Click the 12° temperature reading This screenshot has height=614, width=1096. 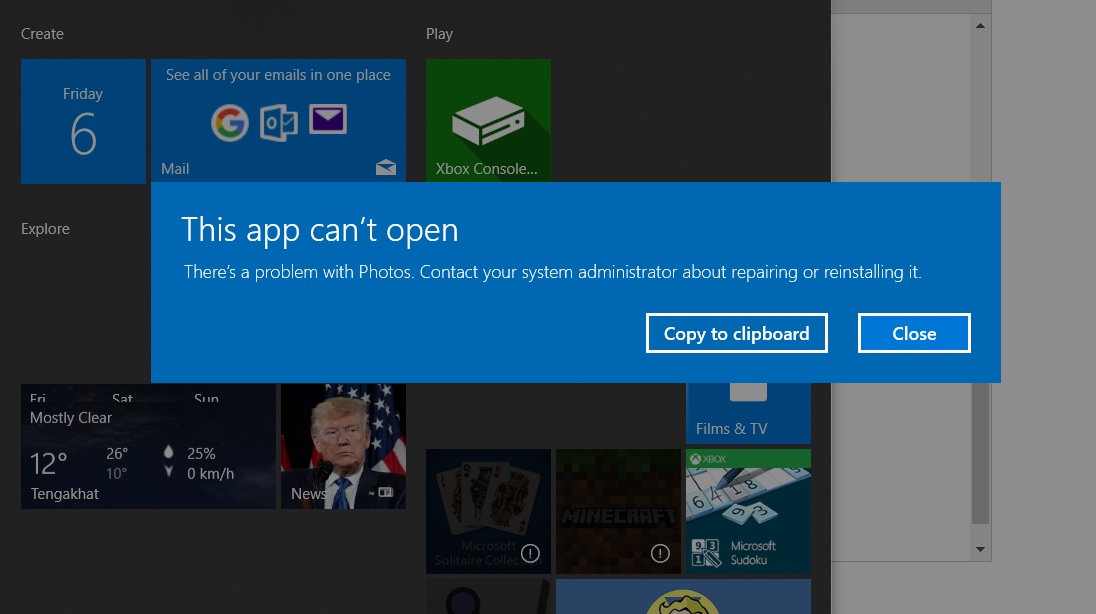coord(48,464)
